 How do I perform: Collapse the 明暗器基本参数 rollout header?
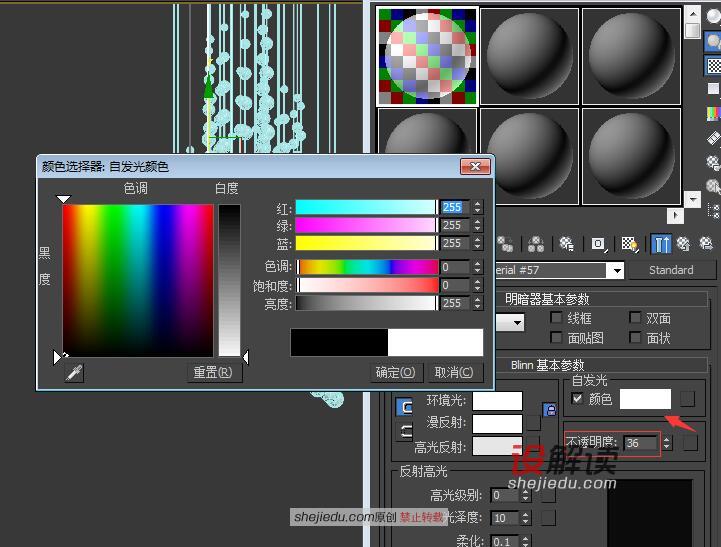pos(547,300)
